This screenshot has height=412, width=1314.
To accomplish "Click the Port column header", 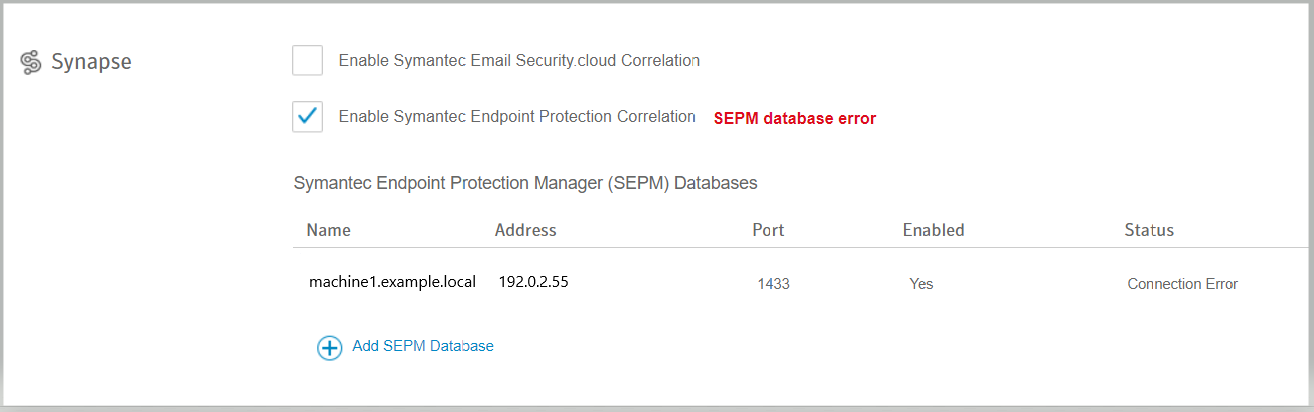I will click(768, 230).
